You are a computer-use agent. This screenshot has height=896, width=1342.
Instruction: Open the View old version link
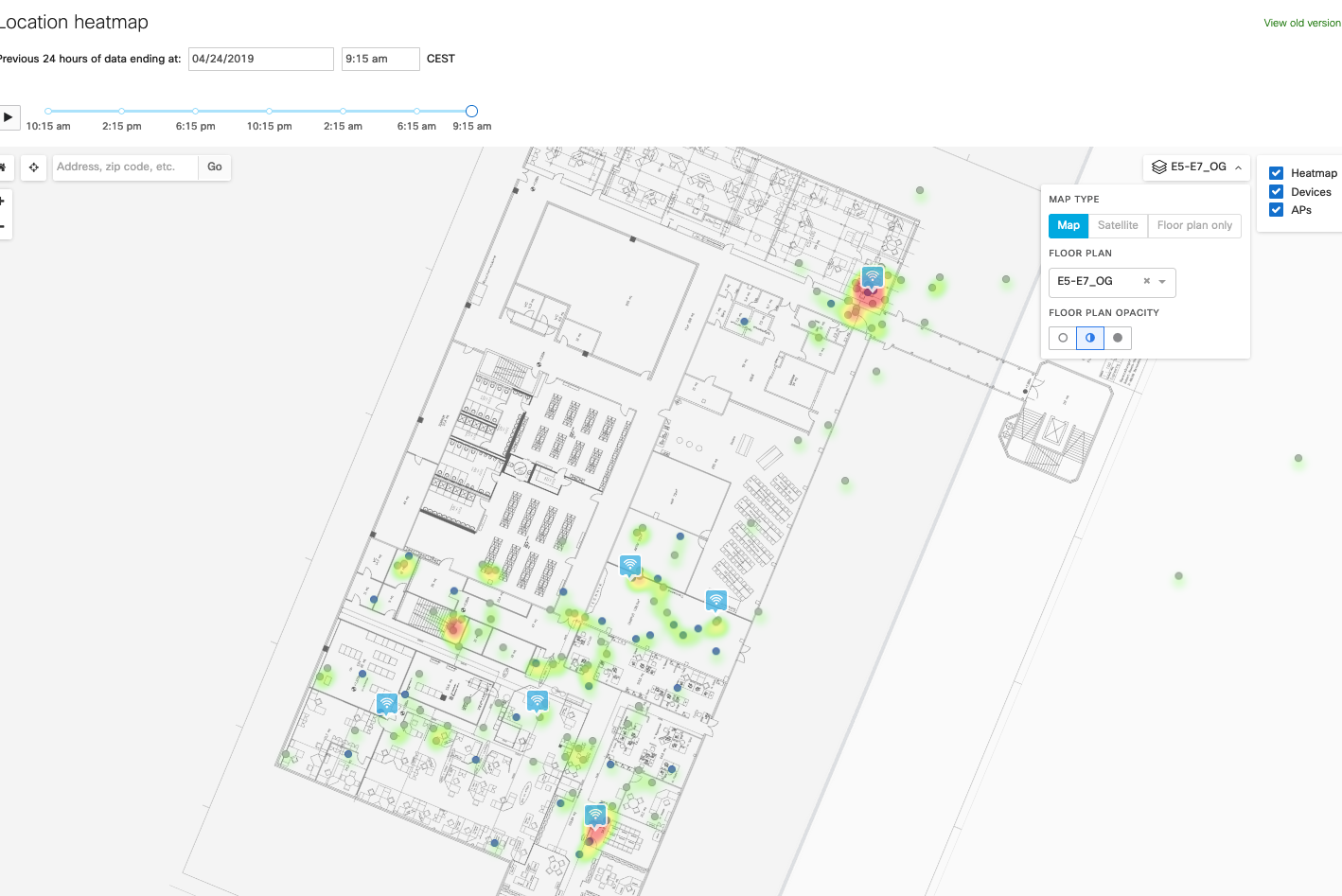tap(1302, 22)
